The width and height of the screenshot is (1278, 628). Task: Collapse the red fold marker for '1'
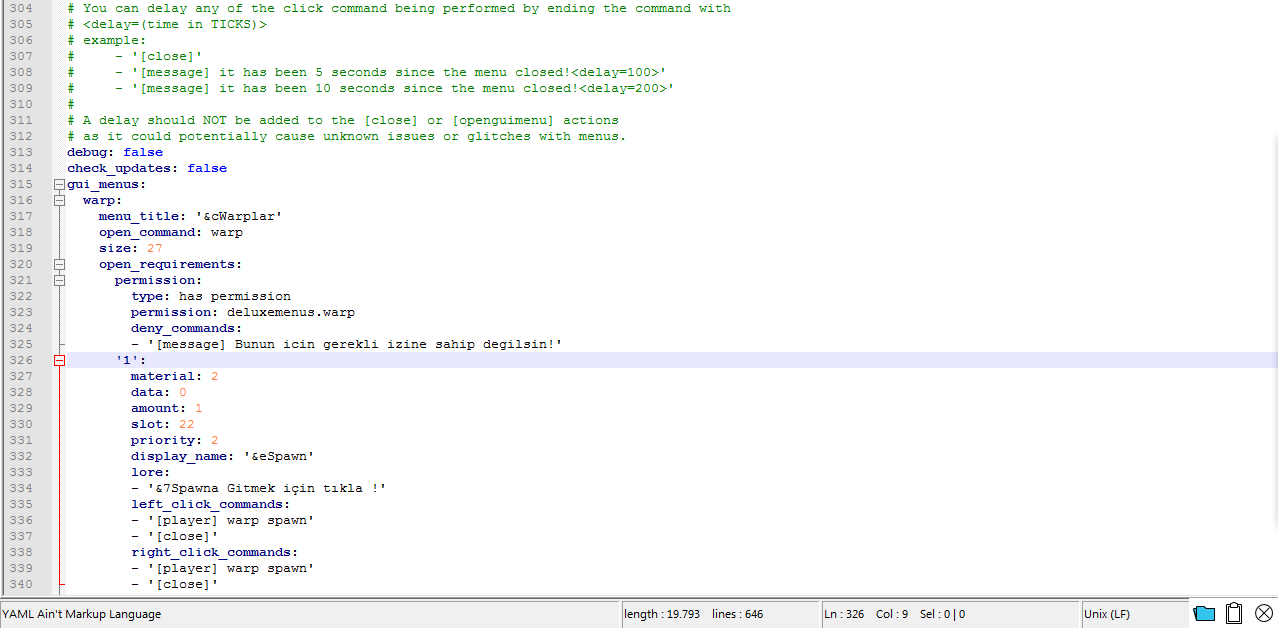point(59,360)
